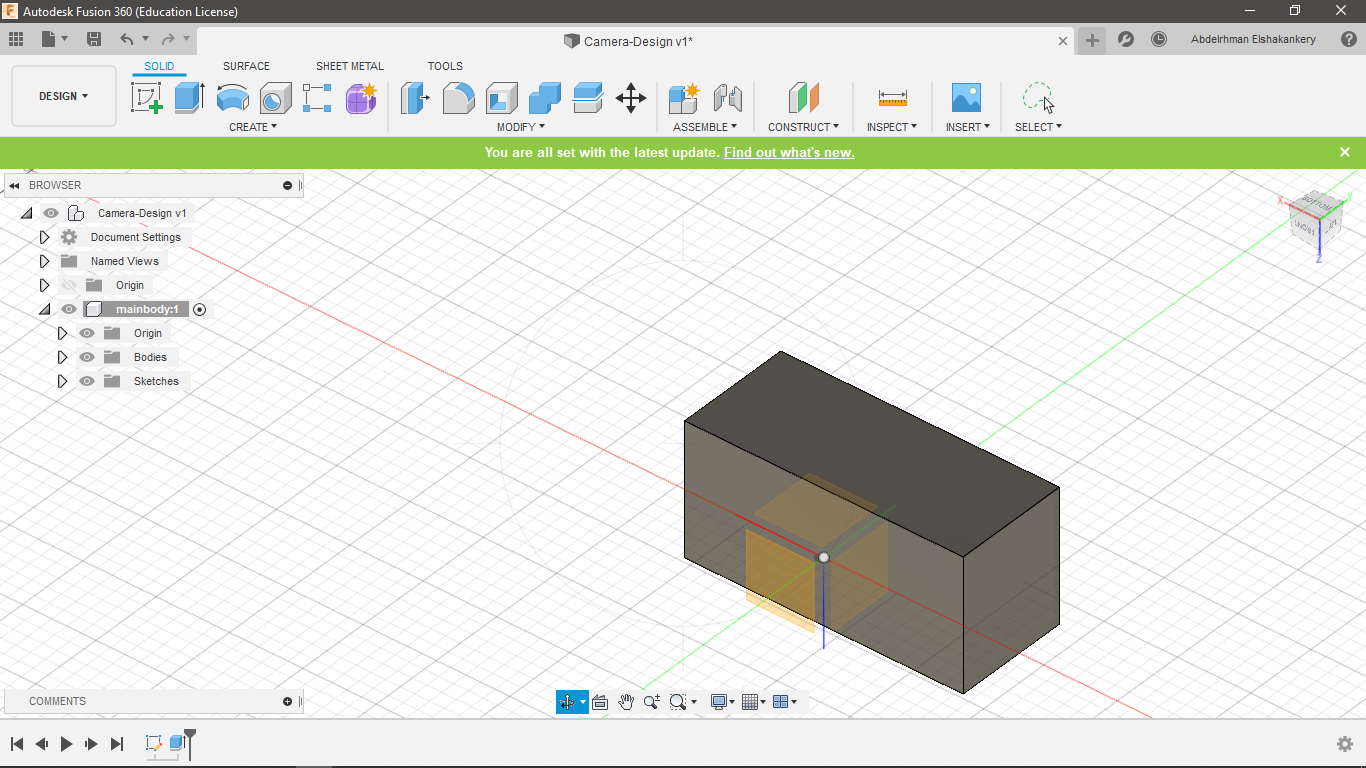Expand the Sketches folder
Screen dimensions: 1366x768
pyautogui.click(x=62, y=381)
